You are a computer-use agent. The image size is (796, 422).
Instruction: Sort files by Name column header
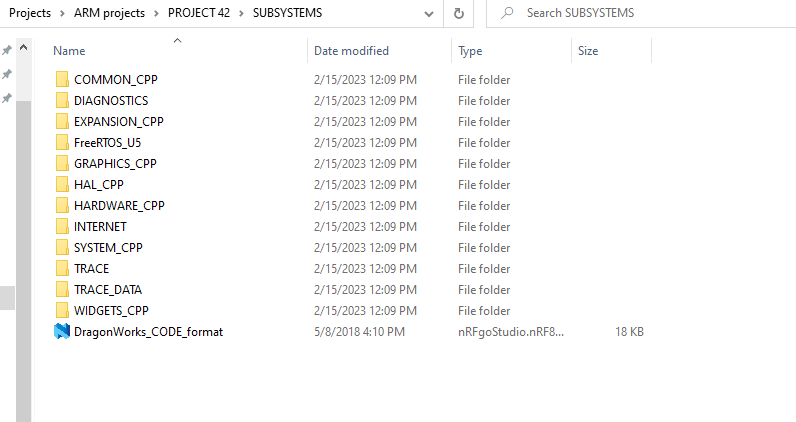click(x=69, y=51)
